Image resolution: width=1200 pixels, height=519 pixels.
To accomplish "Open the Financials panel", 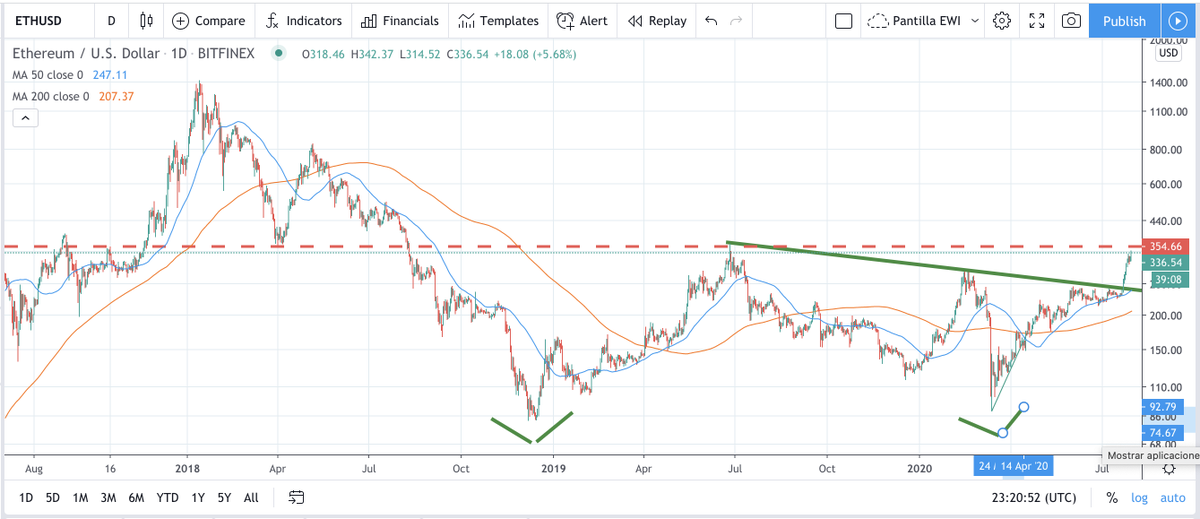I will [x=399, y=20].
